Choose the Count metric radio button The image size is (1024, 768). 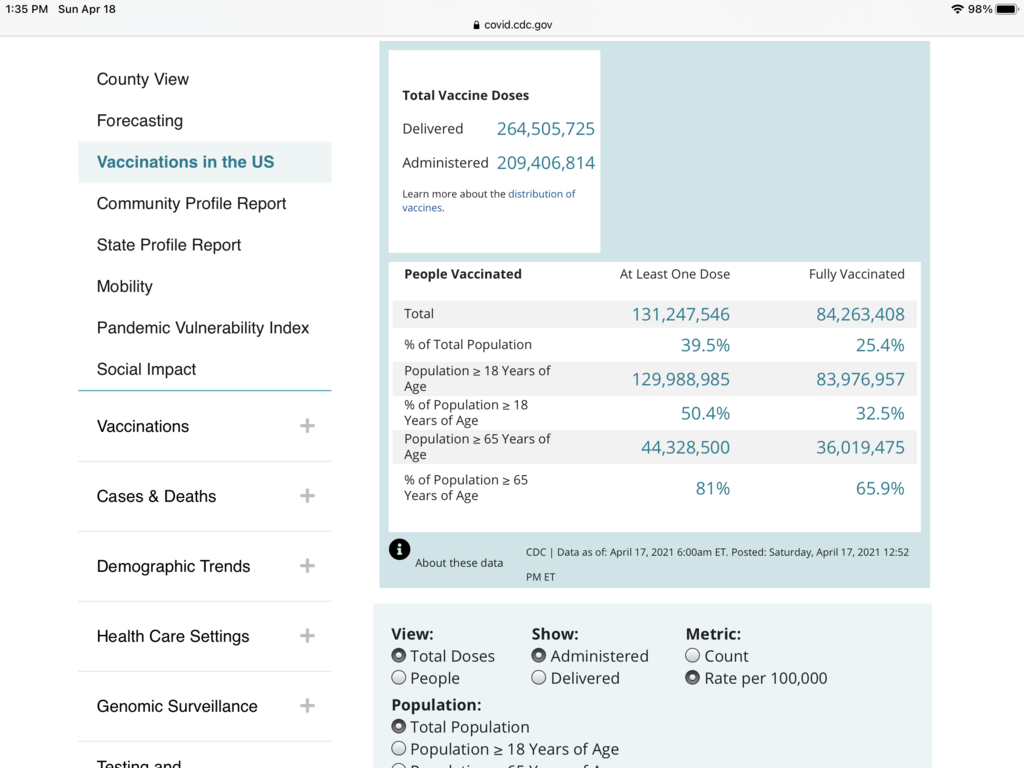pos(693,656)
